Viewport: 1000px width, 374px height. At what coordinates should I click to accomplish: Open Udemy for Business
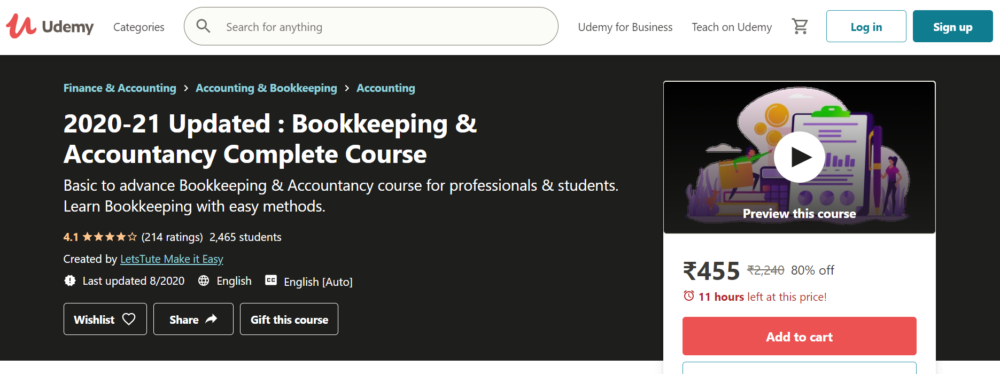(x=625, y=27)
